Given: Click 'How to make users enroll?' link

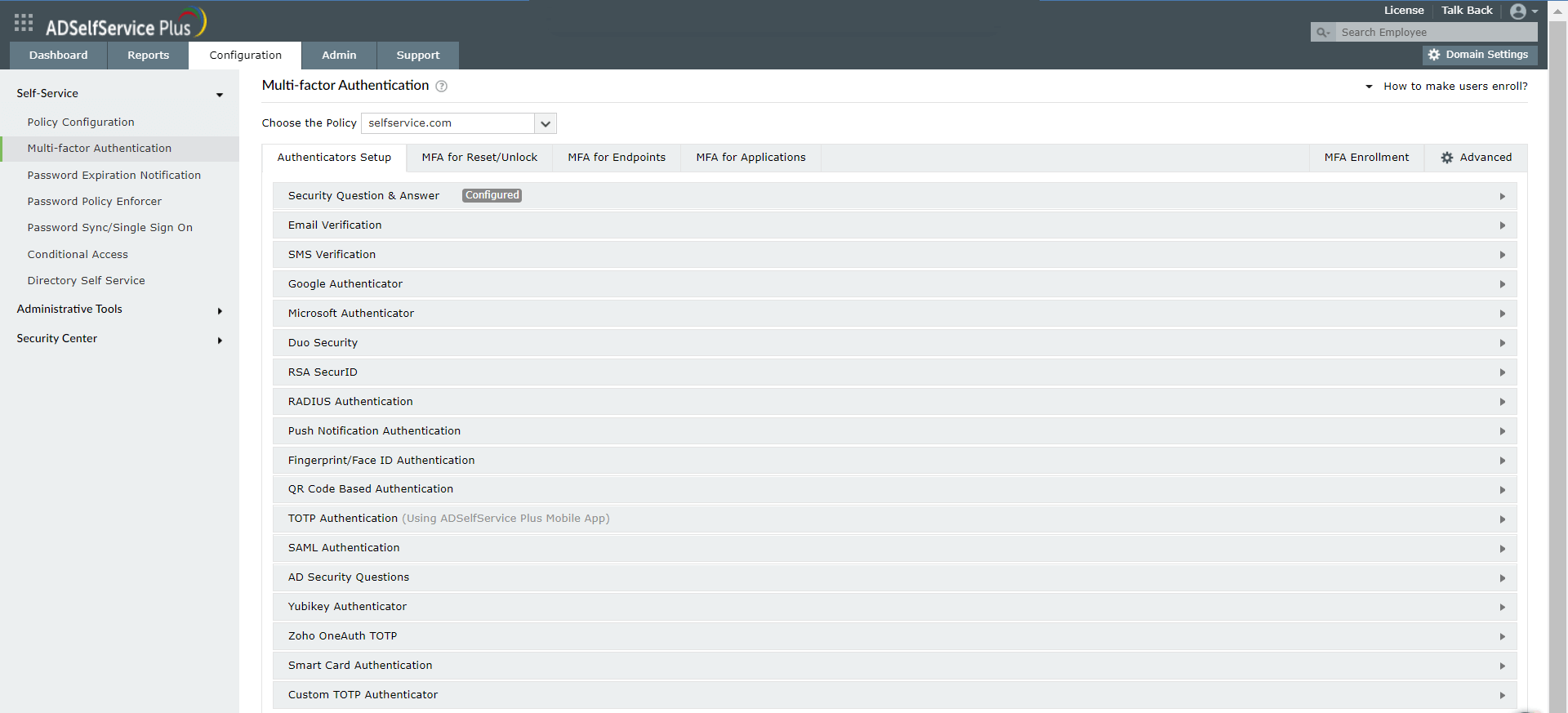Looking at the screenshot, I should (x=1455, y=87).
